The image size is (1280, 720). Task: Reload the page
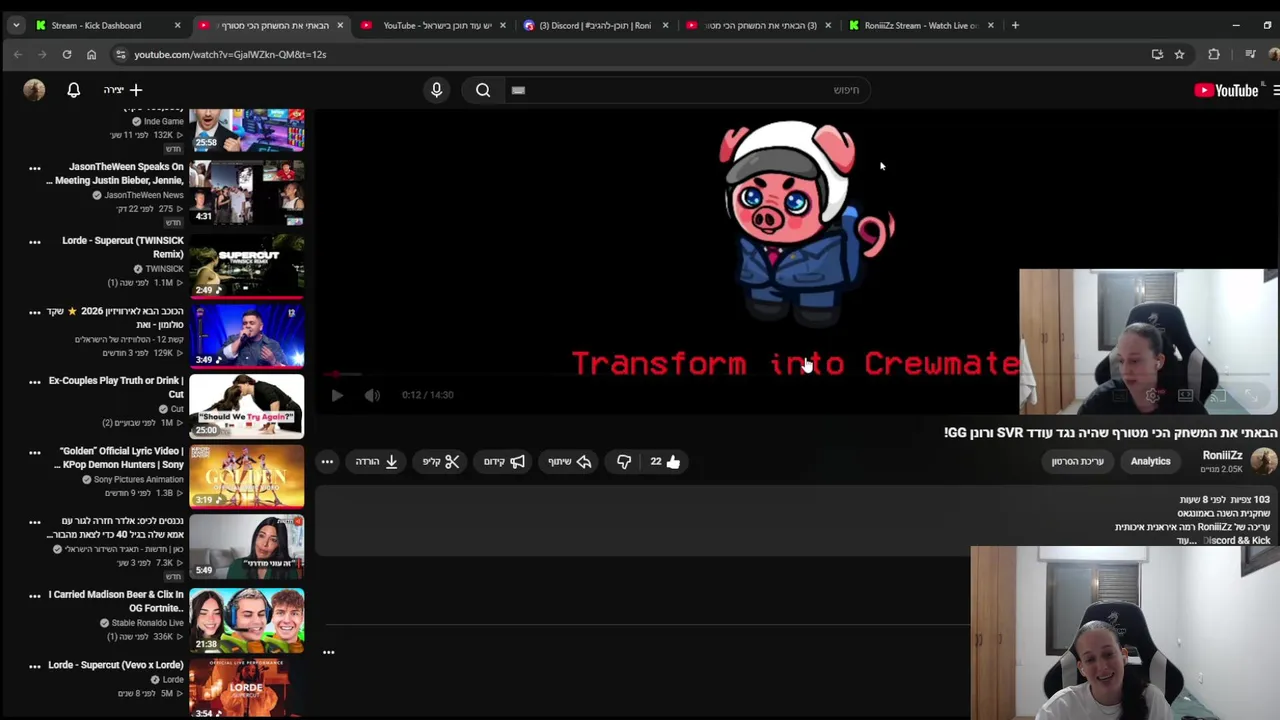pos(67,54)
